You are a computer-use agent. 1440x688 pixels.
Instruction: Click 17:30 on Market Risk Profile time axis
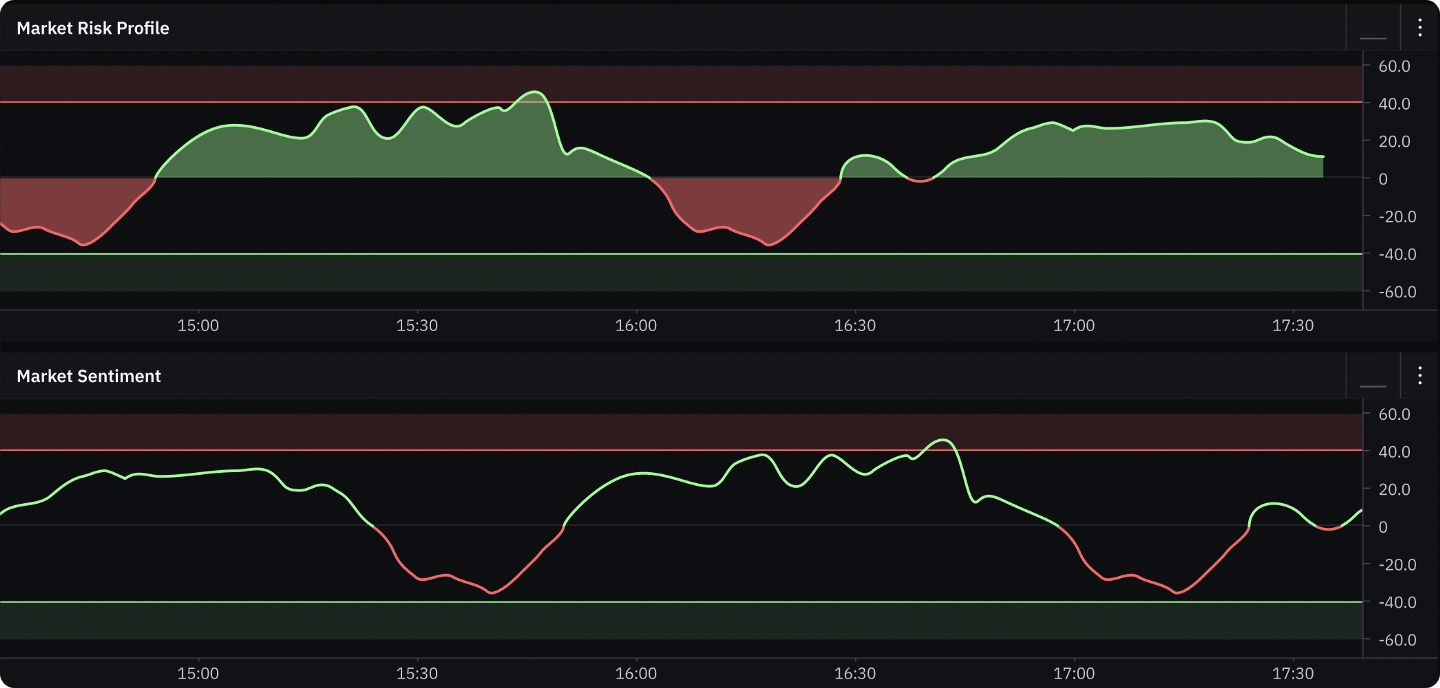(1292, 326)
